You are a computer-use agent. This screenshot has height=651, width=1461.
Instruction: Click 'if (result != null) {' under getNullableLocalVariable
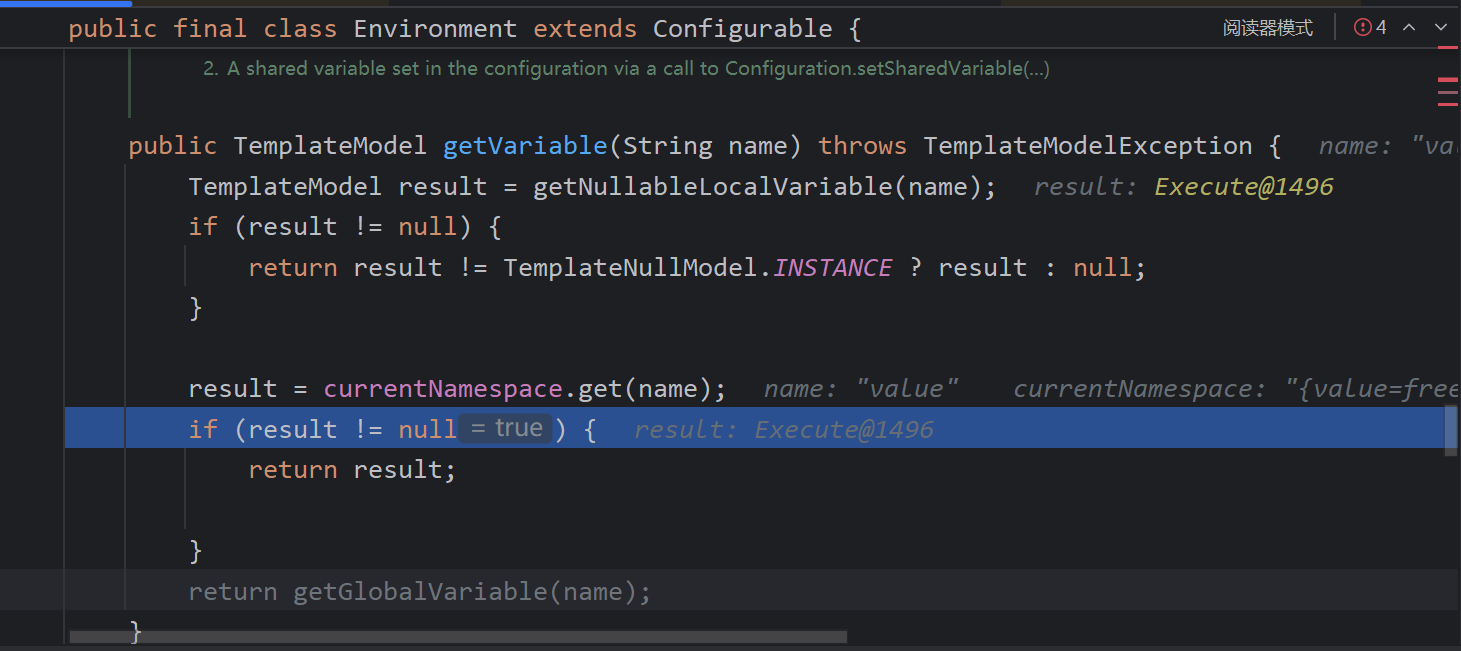(x=345, y=227)
